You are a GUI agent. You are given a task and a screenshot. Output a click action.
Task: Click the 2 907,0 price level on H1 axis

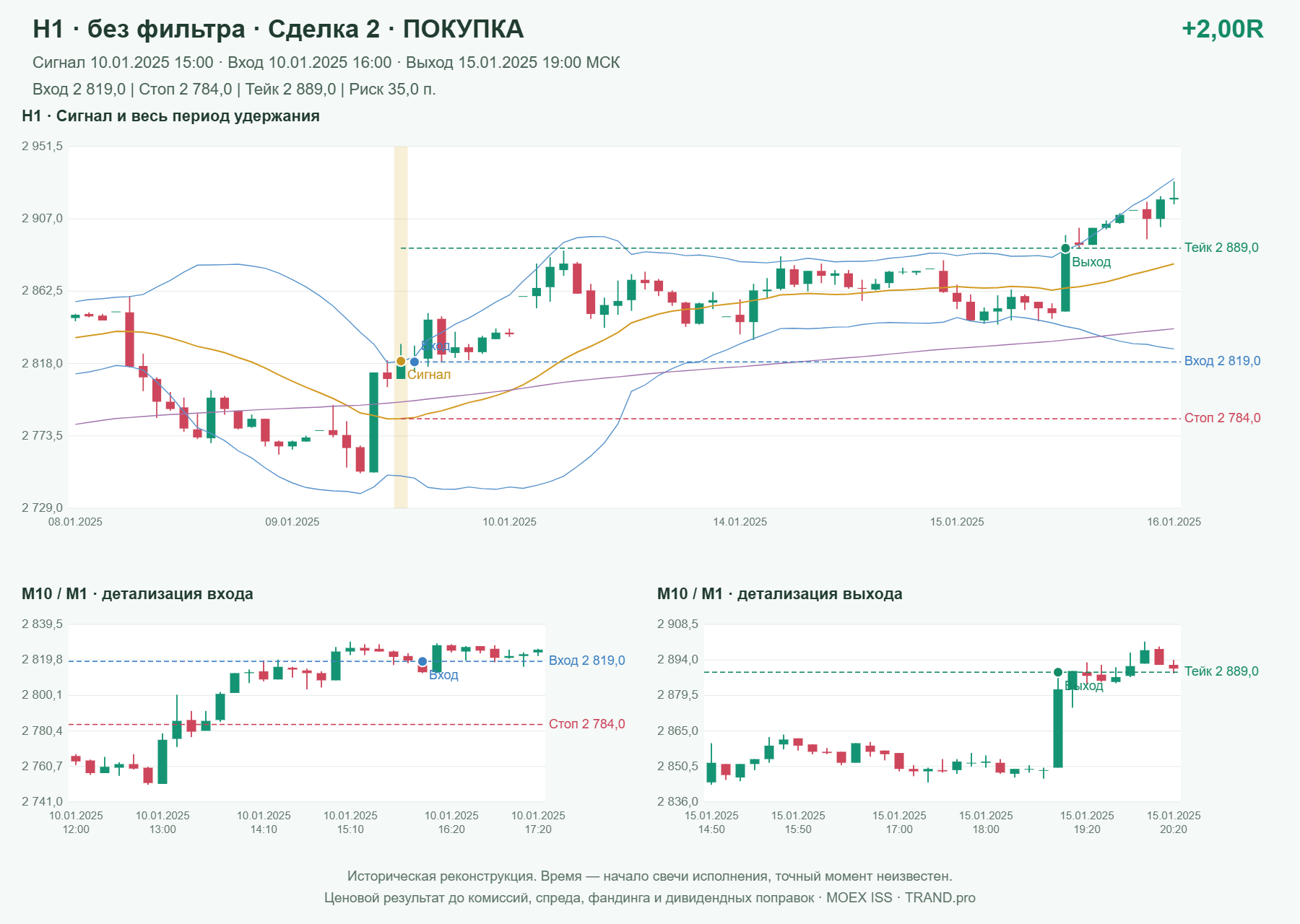click(42, 219)
